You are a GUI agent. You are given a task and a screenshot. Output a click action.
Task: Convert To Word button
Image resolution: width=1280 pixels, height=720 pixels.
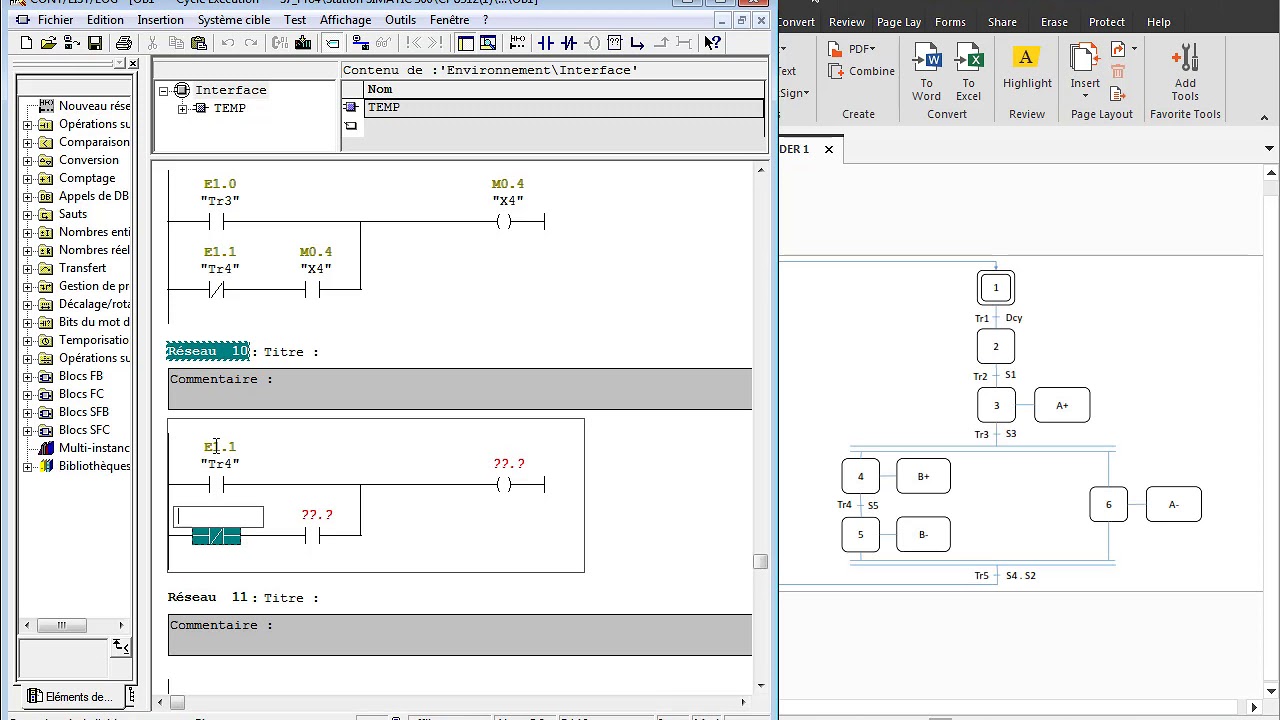[x=926, y=72]
